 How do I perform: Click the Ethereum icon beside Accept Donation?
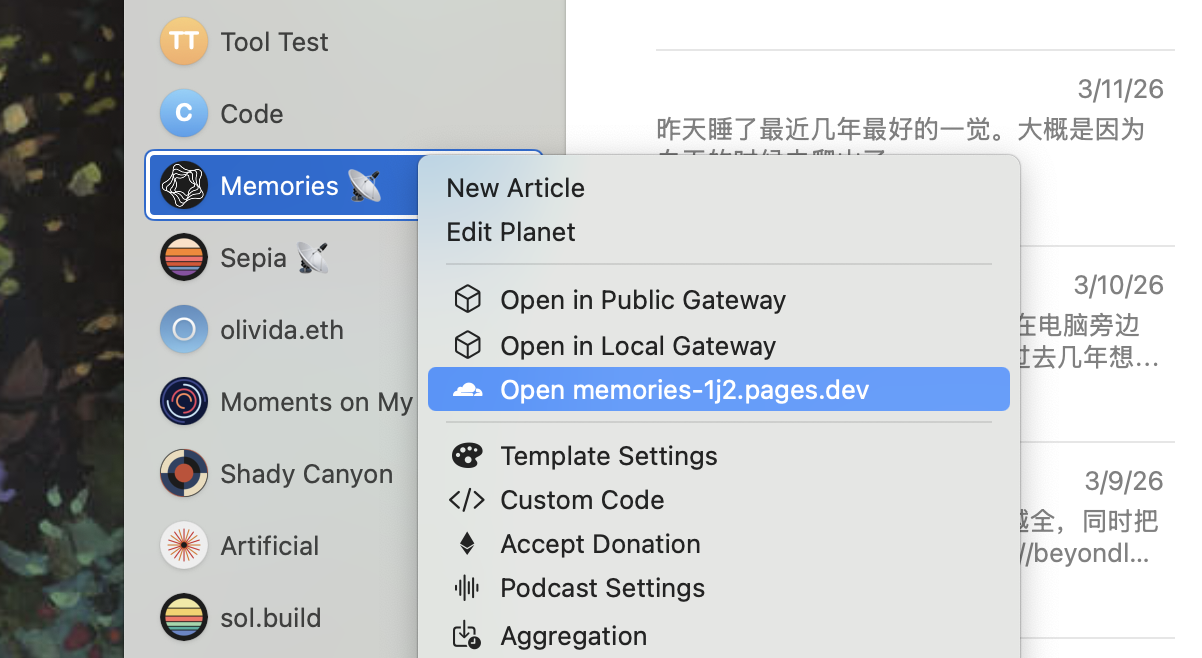click(x=466, y=543)
